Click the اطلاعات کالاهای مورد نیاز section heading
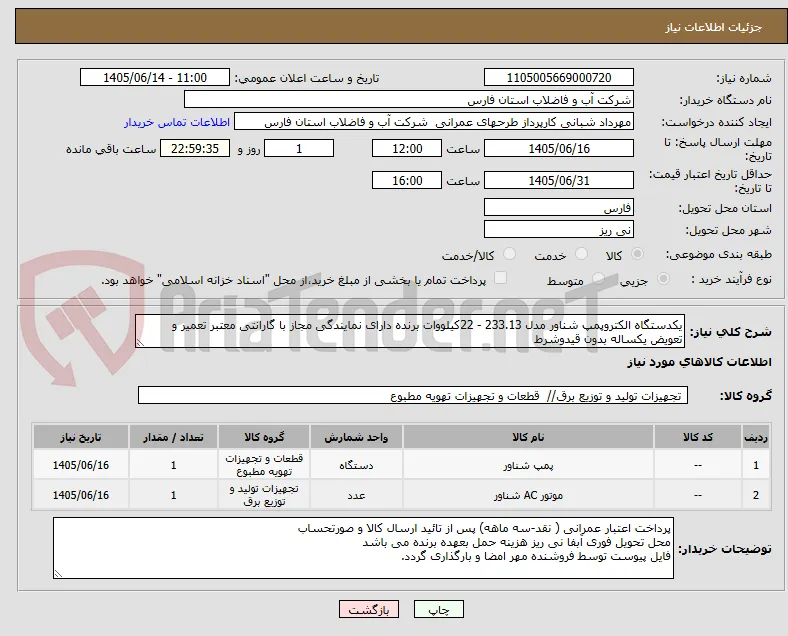The height and width of the screenshot is (636, 788). tap(699, 362)
